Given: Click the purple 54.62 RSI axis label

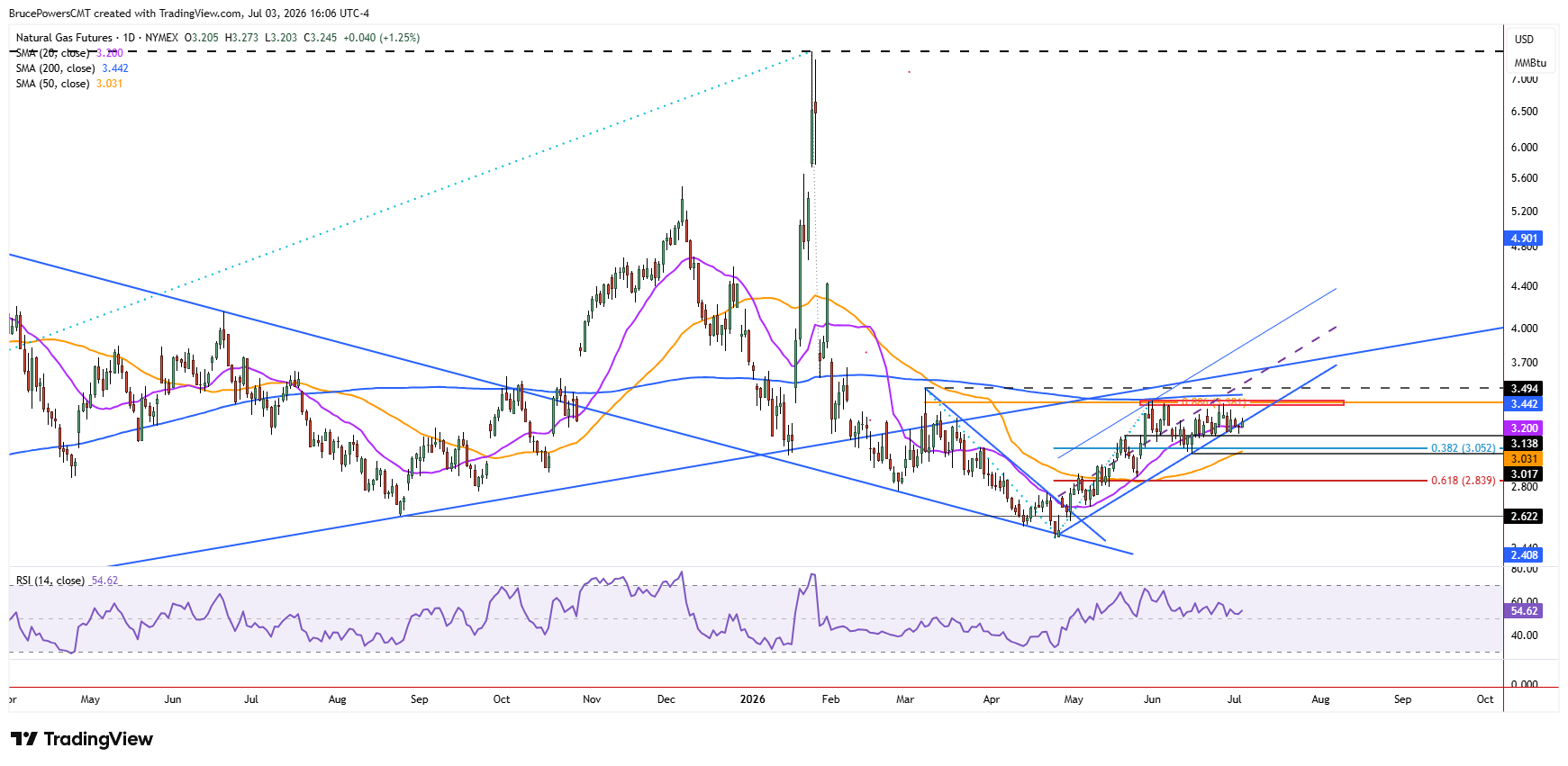Looking at the screenshot, I should (x=1524, y=611).
